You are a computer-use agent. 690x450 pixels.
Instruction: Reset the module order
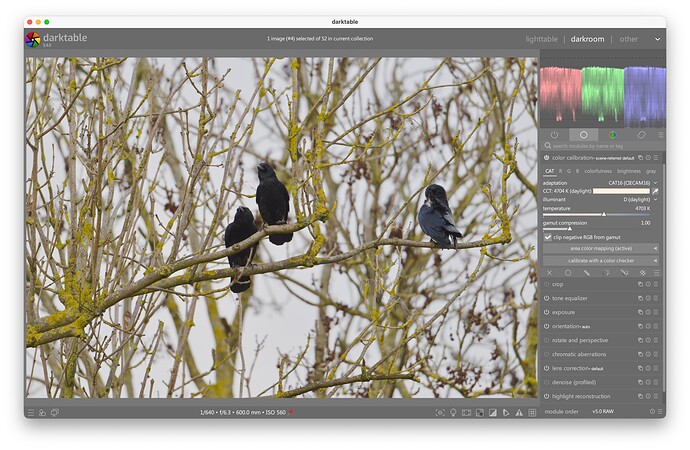click(x=652, y=412)
